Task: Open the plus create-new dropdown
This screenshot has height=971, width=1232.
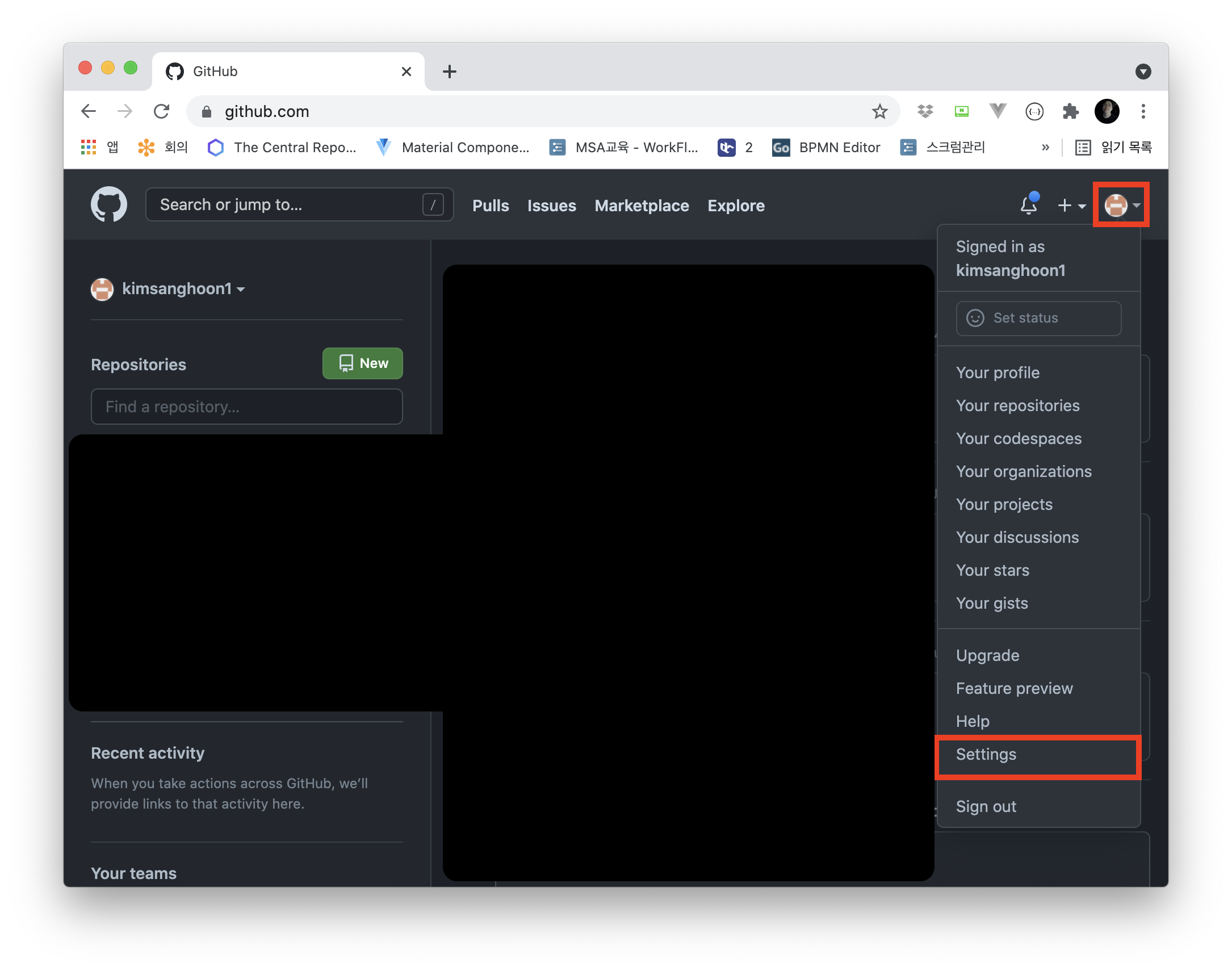Action: pos(1071,205)
